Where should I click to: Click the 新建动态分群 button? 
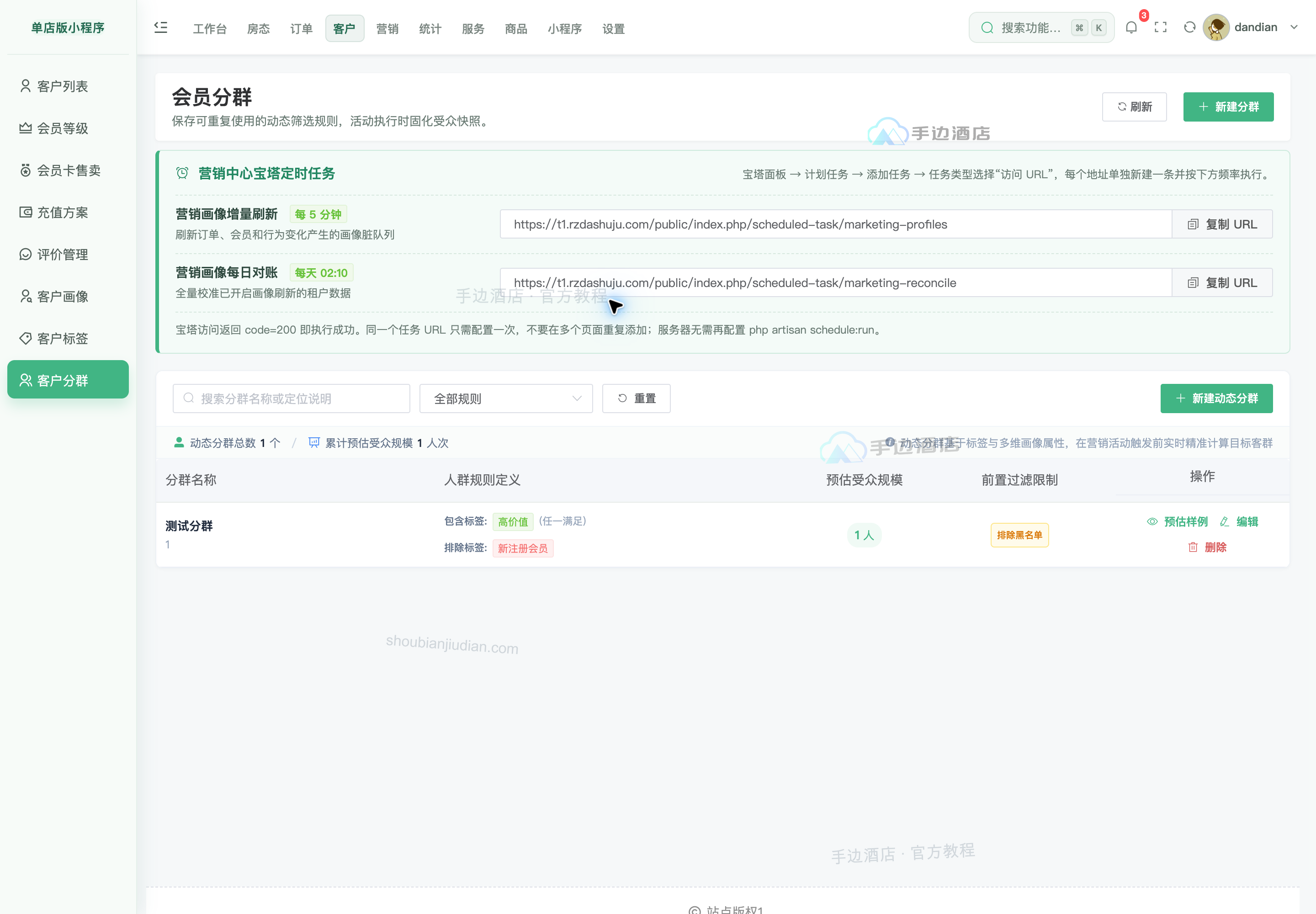(1216, 398)
